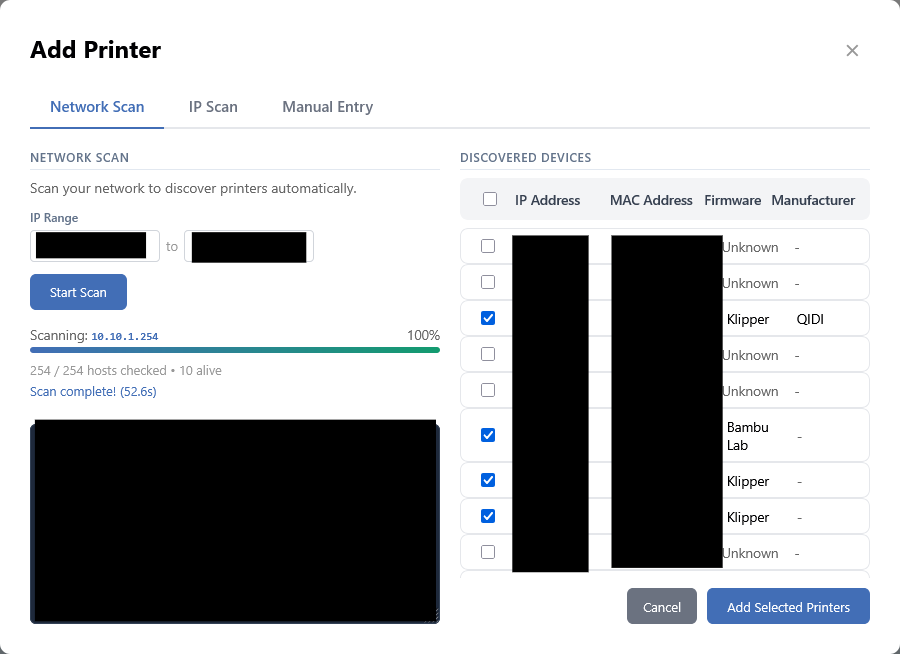
Task: Click the scanning progress bar
Action: click(235, 350)
